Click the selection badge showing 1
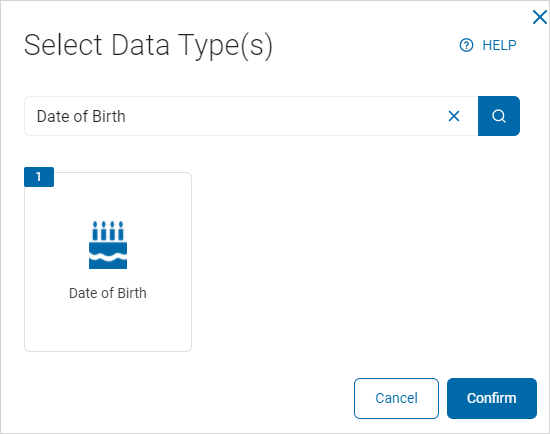Viewport: 550px width, 434px height. (39, 177)
